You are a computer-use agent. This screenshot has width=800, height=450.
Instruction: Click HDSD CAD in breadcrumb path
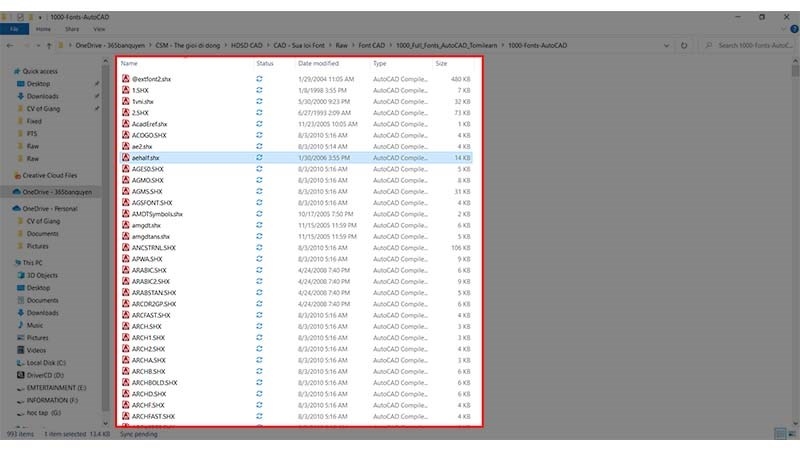coord(246,45)
